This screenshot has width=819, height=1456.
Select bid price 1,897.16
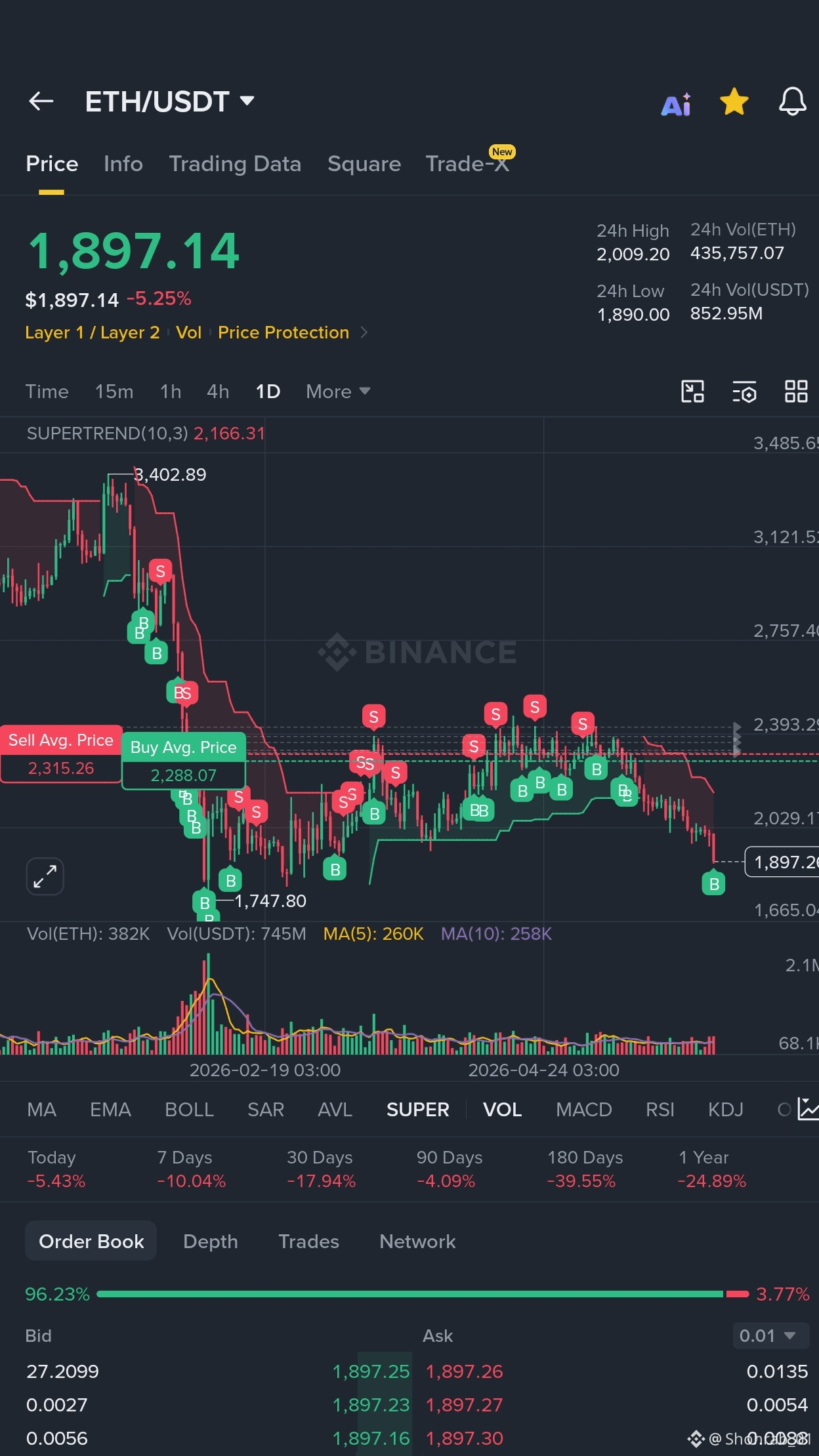click(371, 1438)
